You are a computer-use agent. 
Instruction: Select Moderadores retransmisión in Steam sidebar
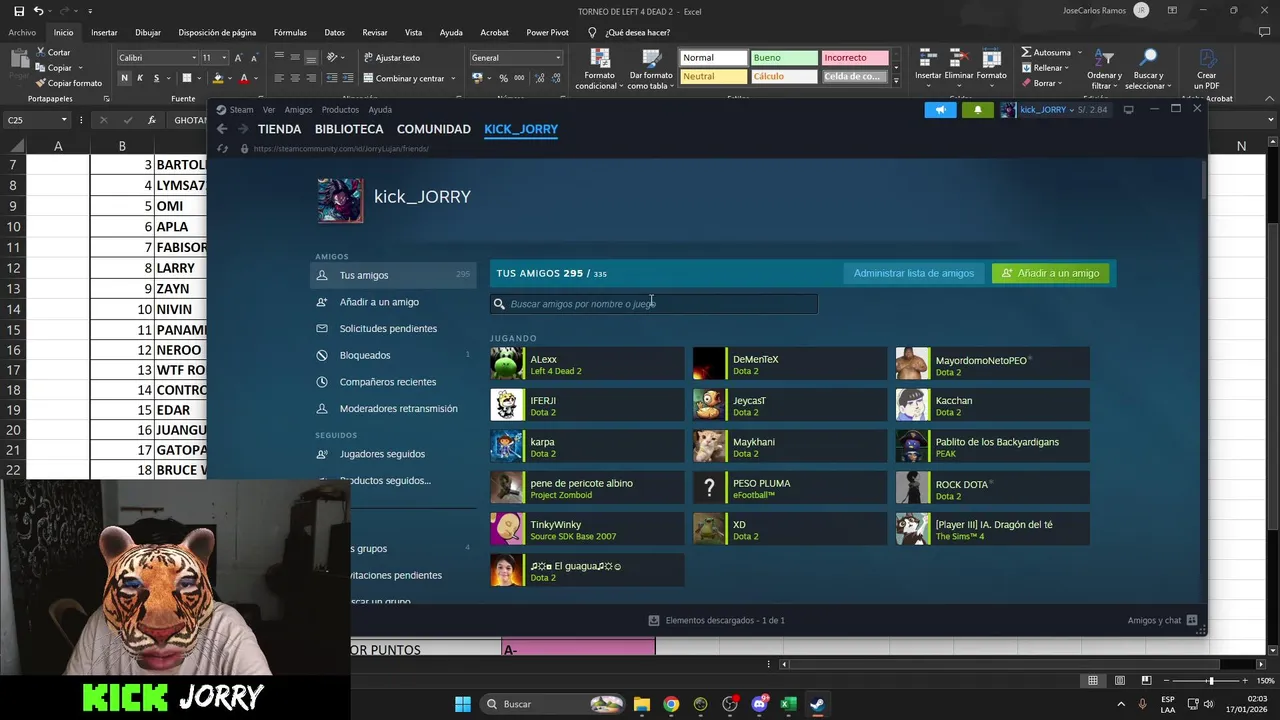click(x=398, y=408)
